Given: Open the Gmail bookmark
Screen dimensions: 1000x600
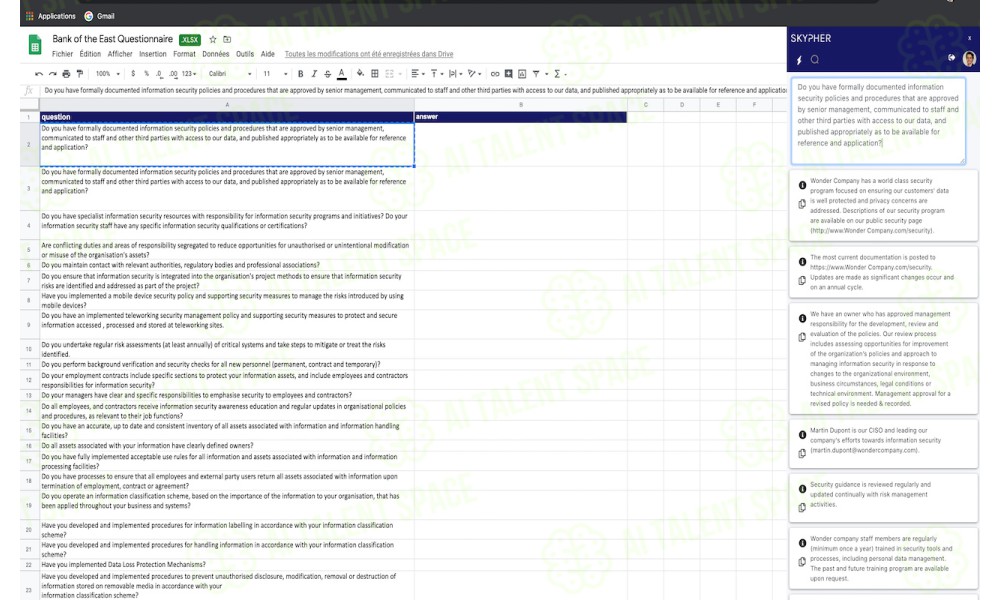Looking at the screenshot, I should pyautogui.click(x=99, y=16).
